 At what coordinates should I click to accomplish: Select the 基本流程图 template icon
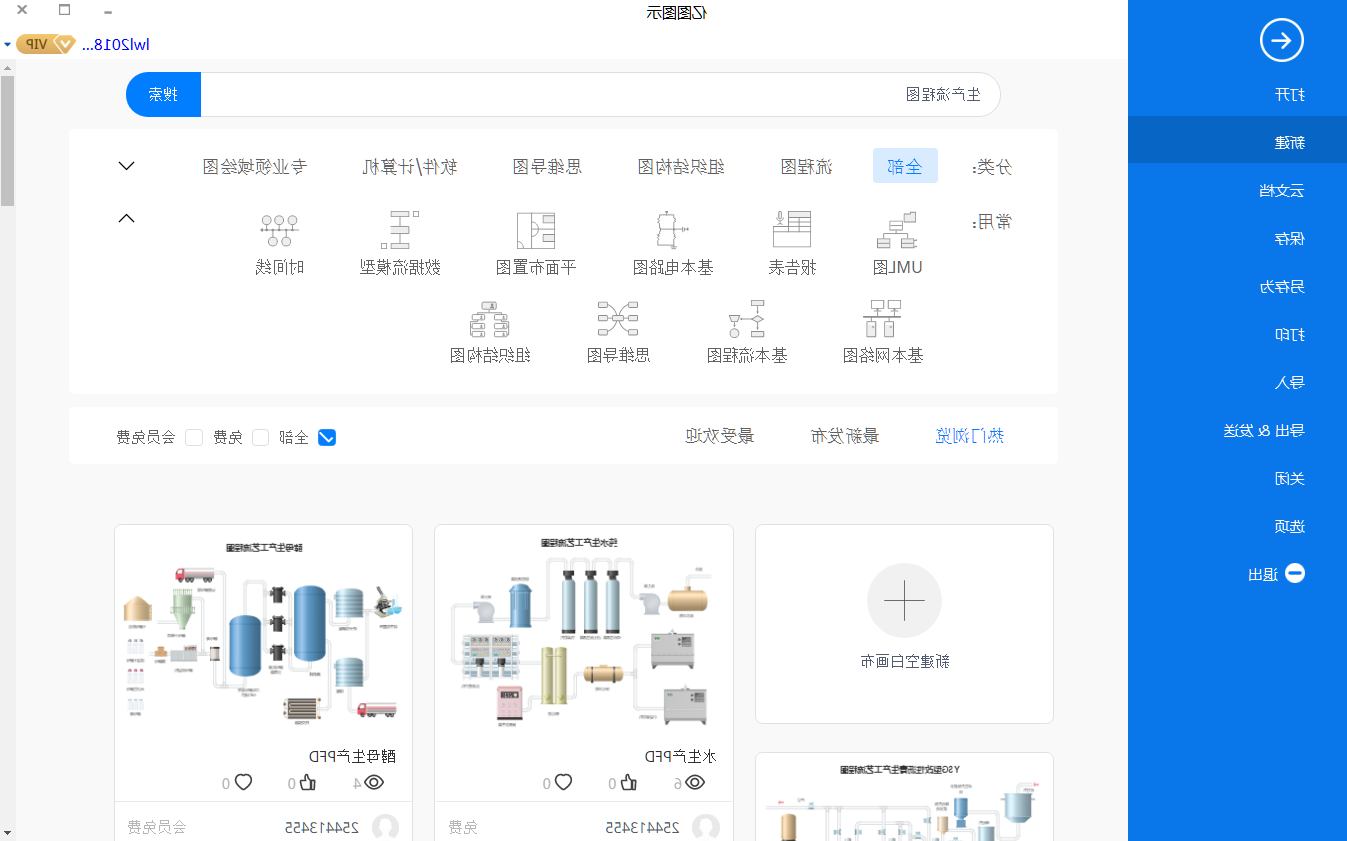click(x=747, y=318)
